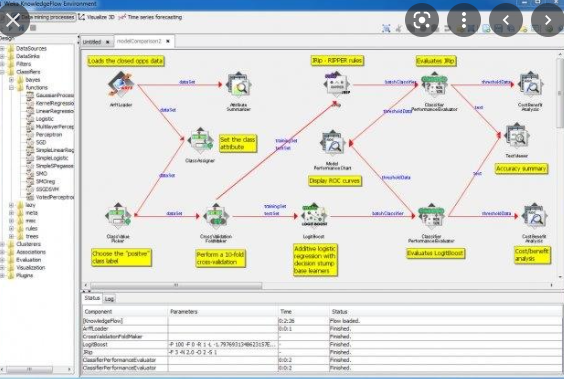Expand the bayes classifiers folder
This screenshot has height=379, width=564.
pos(11,80)
